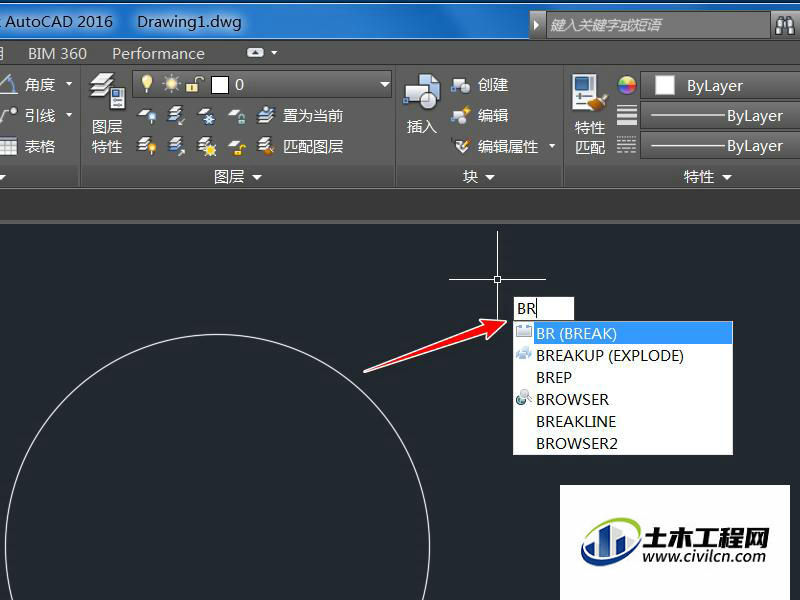Click the Thaw All Layers sun icon
The width and height of the screenshot is (800, 600).
(x=207, y=146)
